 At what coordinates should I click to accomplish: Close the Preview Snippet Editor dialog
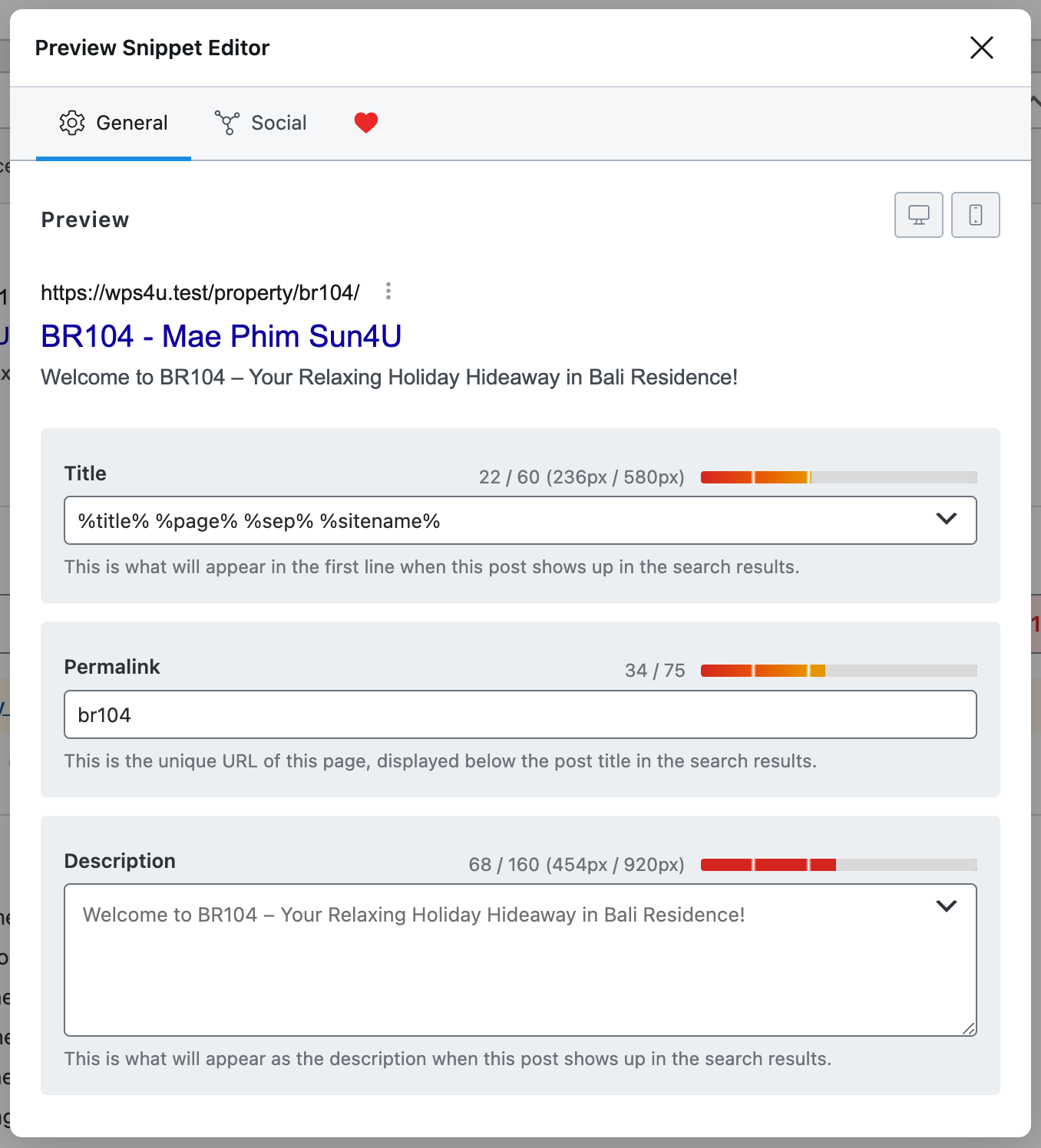click(981, 48)
